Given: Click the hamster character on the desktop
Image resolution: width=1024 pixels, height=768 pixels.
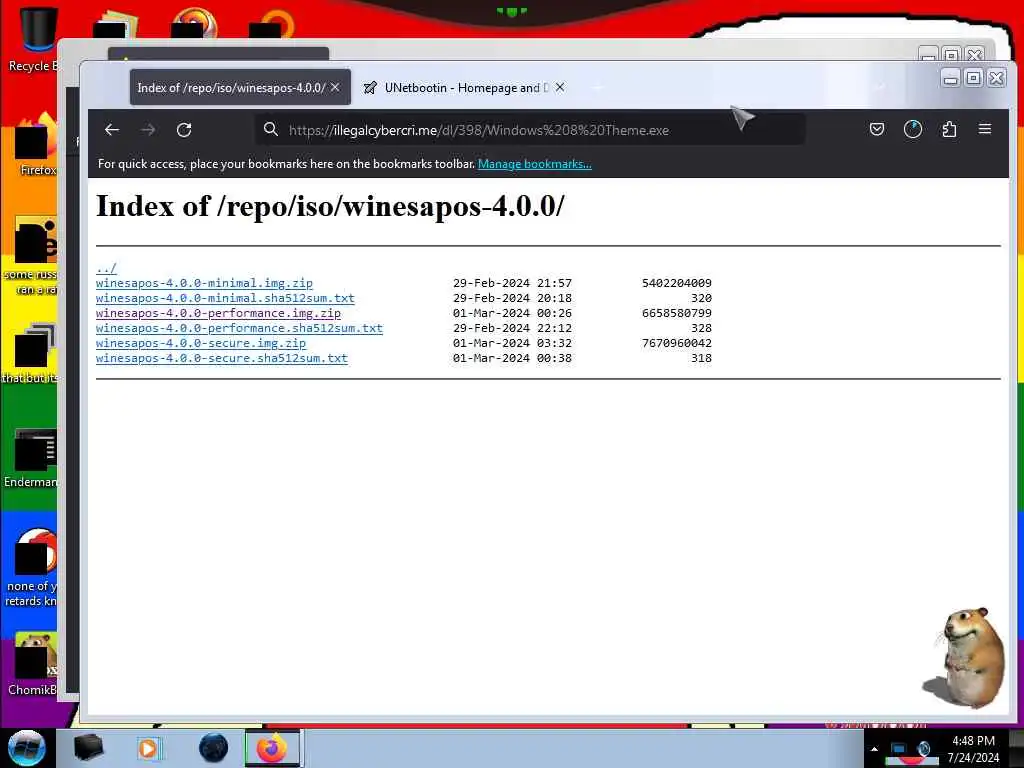Looking at the screenshot, I should click(965, 657).
